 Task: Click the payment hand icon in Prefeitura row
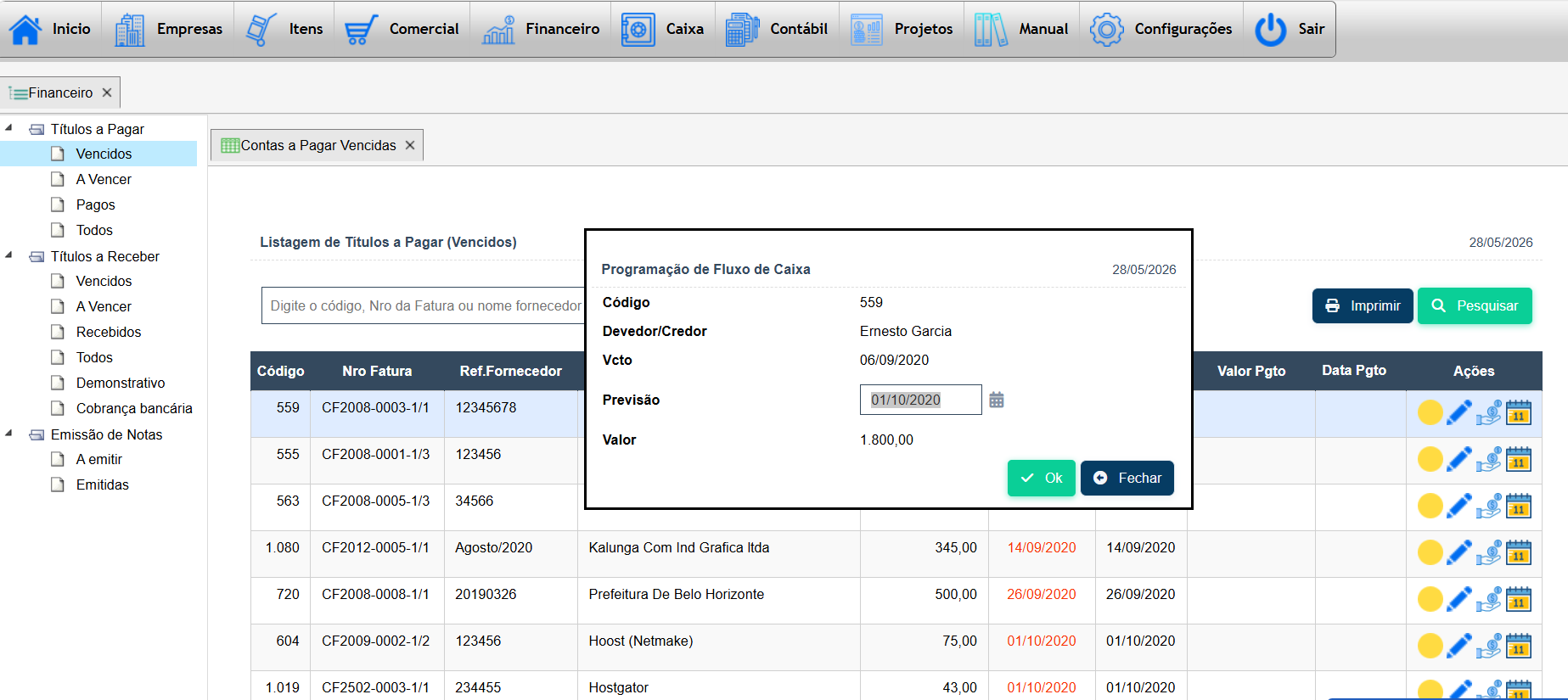pos(1488,600)
